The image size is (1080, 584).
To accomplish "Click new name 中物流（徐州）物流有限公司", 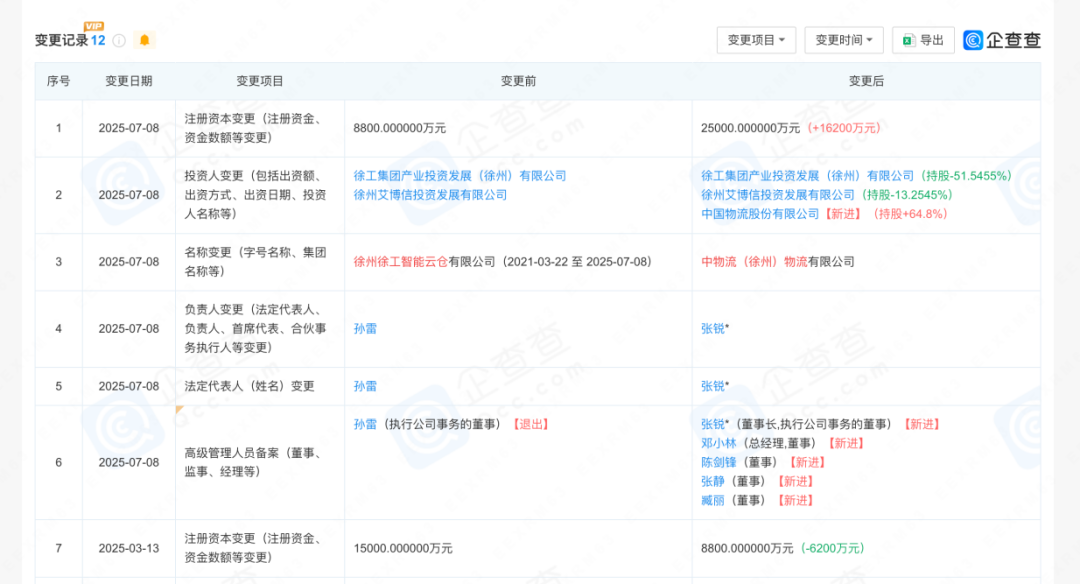I will click(x=778, y=262).
